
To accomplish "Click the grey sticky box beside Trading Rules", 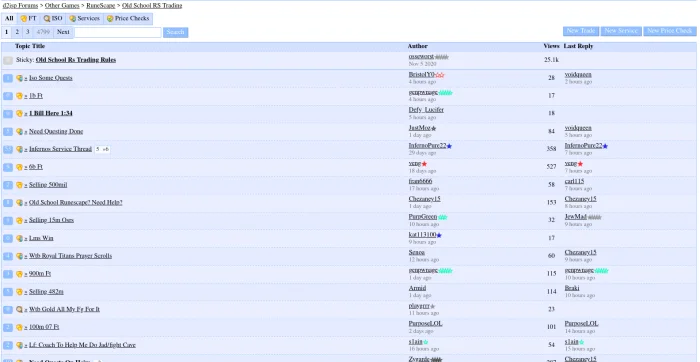I will click(x=8, y=60).
